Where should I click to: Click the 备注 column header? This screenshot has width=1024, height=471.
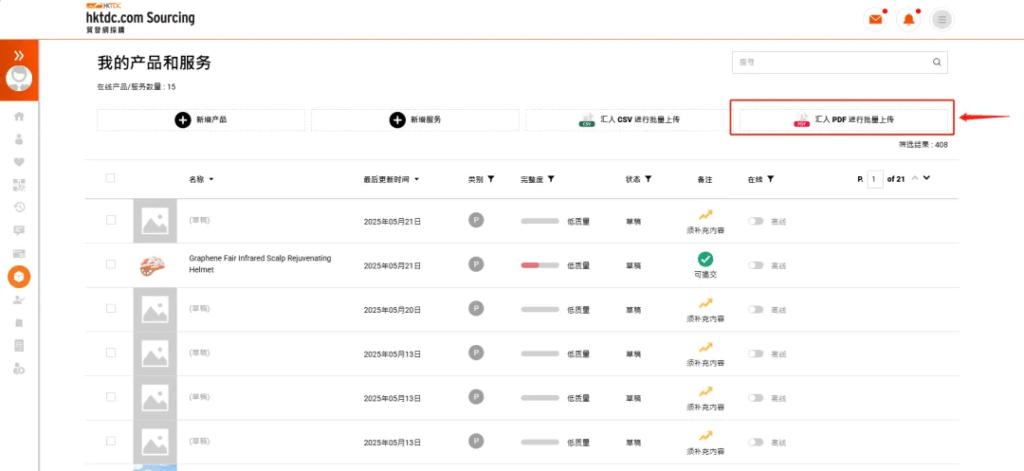705,179
